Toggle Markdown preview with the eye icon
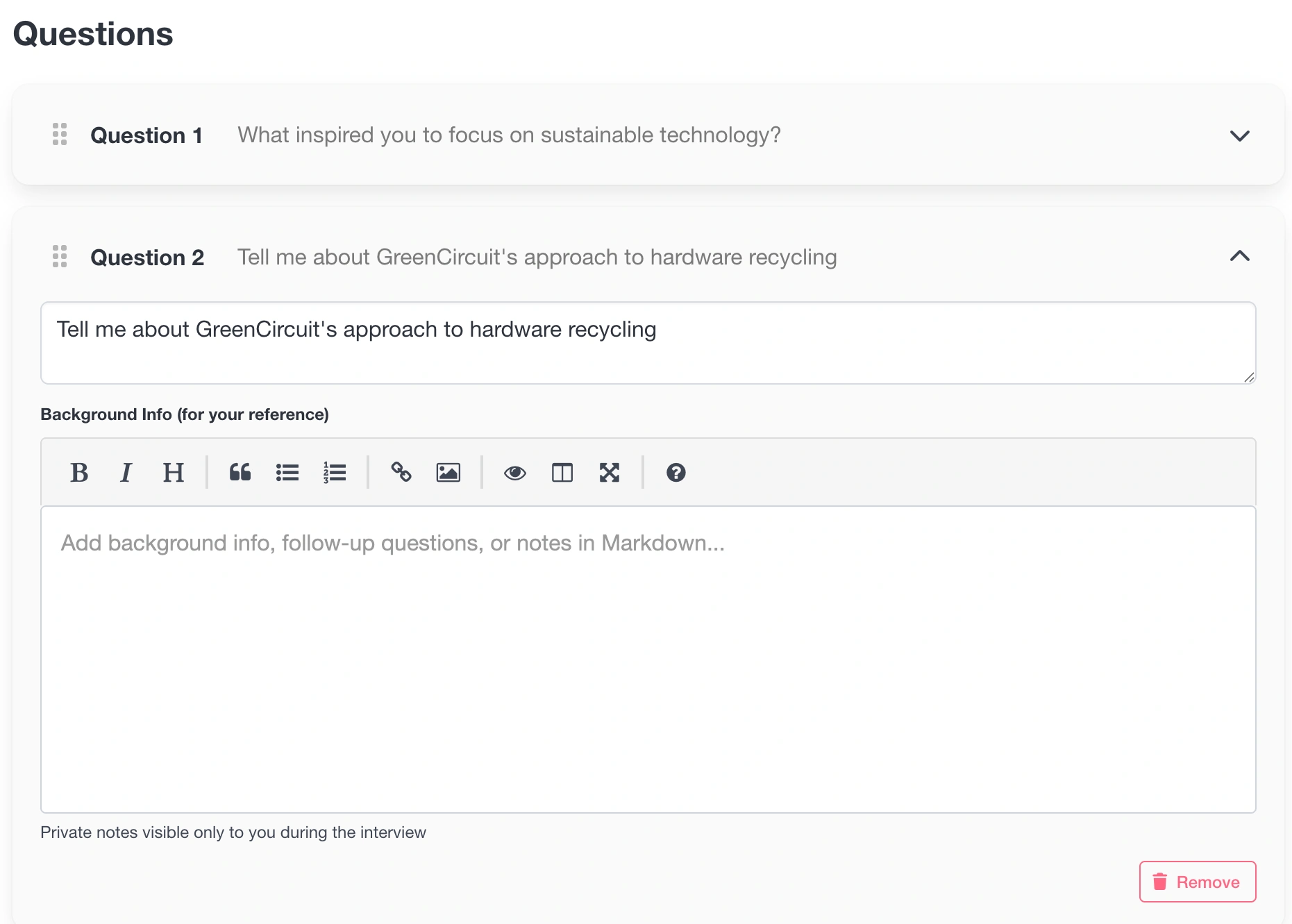 515,473
